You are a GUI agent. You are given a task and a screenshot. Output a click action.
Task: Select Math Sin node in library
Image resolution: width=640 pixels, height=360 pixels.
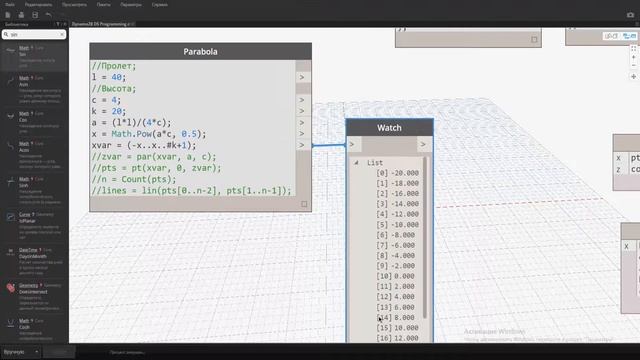[34, 56]
